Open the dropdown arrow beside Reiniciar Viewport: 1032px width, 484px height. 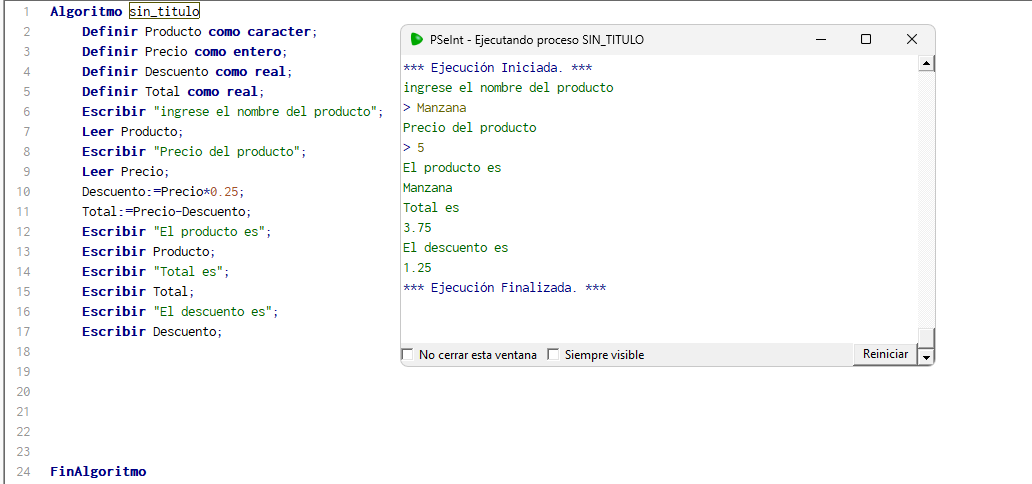(926, 356)
